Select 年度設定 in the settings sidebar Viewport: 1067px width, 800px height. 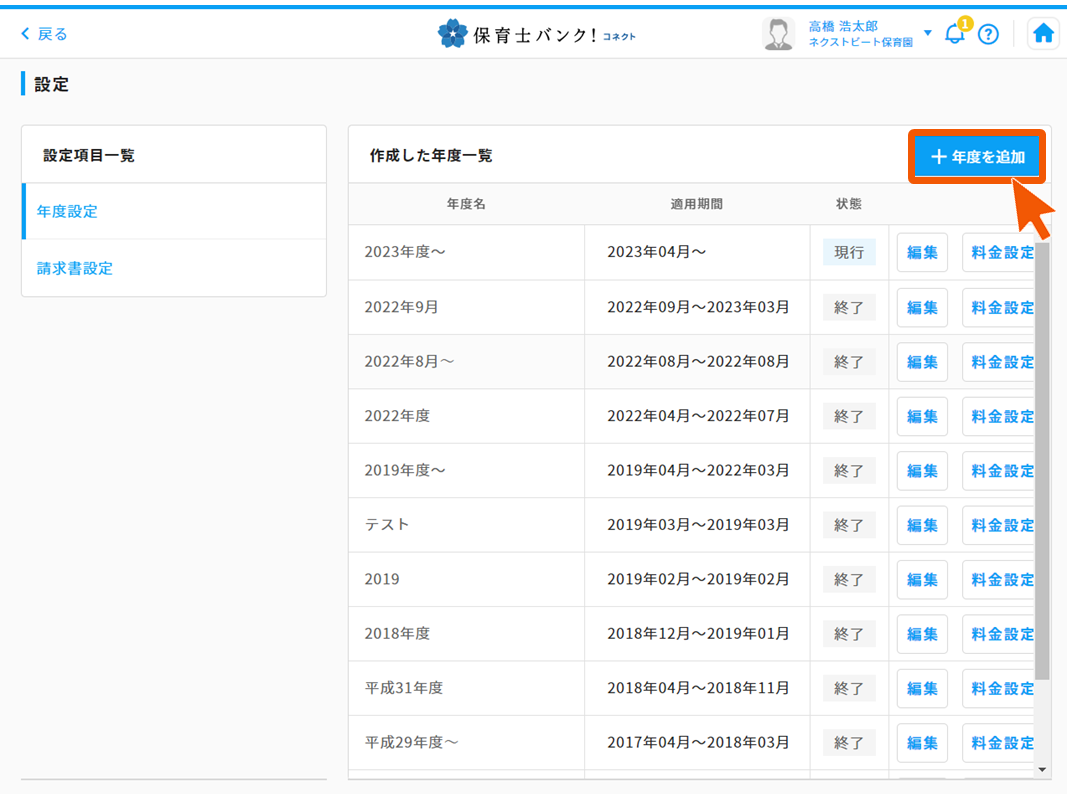click(66, 211)
